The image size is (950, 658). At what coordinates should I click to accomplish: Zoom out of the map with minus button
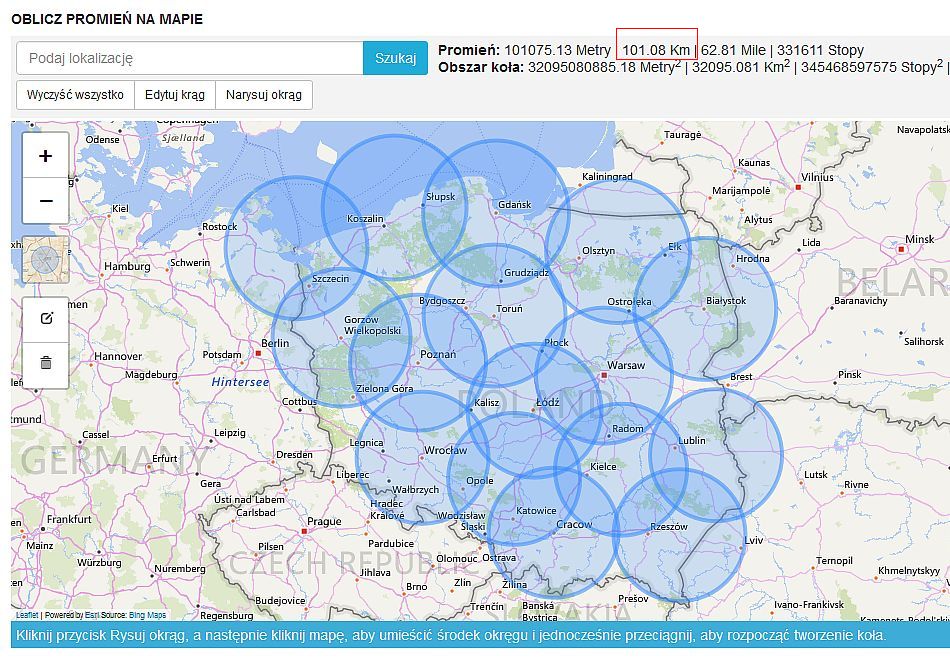[x=45, y=201]
